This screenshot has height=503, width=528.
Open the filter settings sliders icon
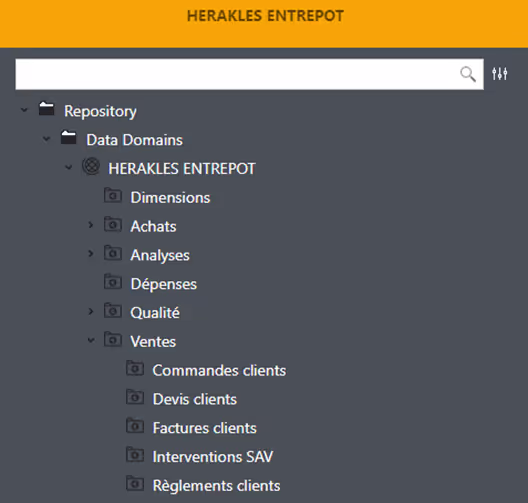coord(499,74)
